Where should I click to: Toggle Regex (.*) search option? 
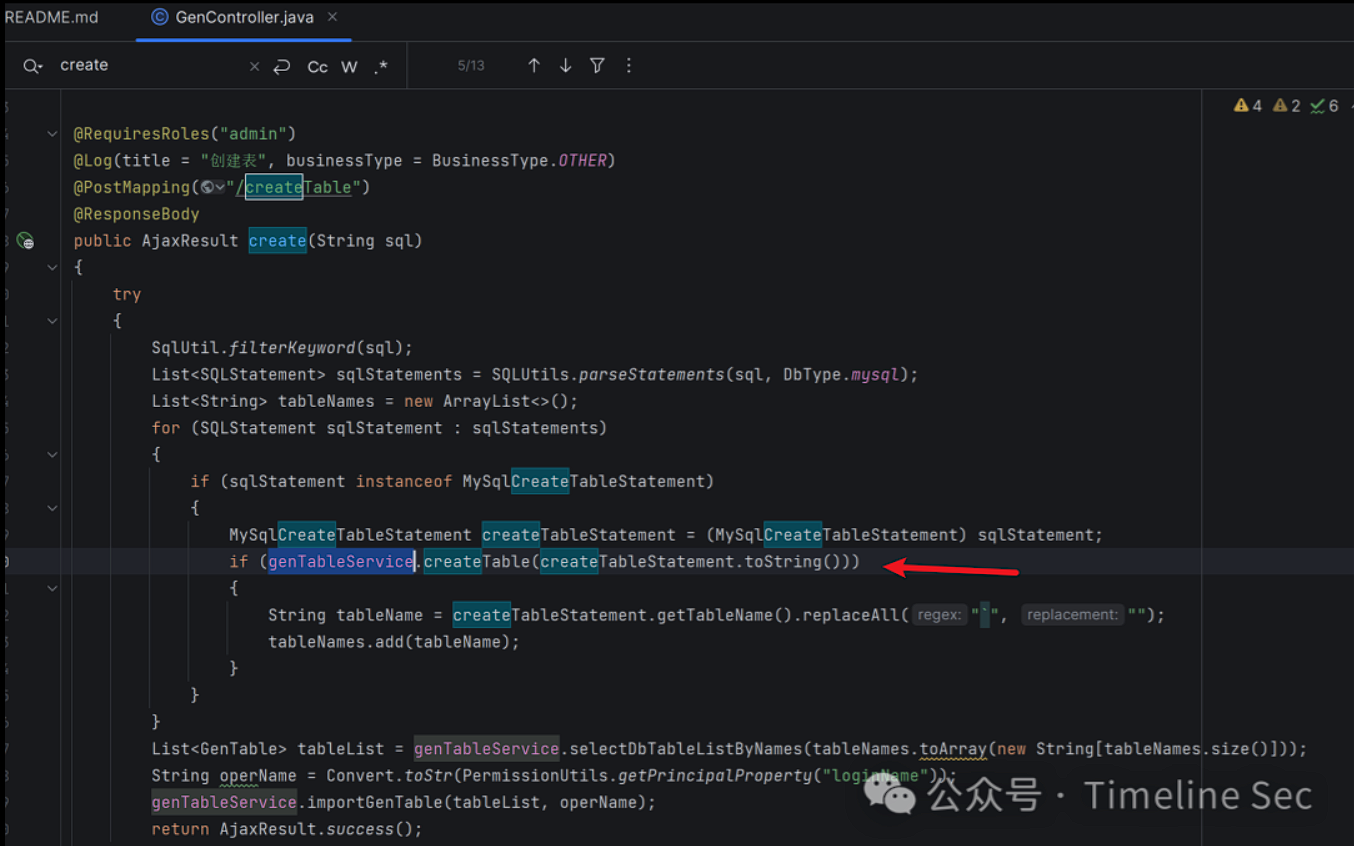380,67
